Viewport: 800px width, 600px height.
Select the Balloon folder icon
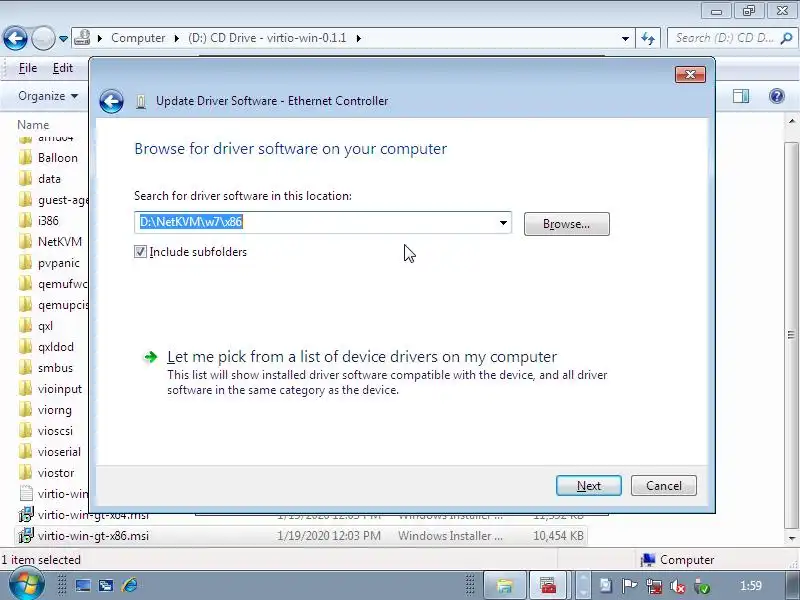(x=26, y=158)
